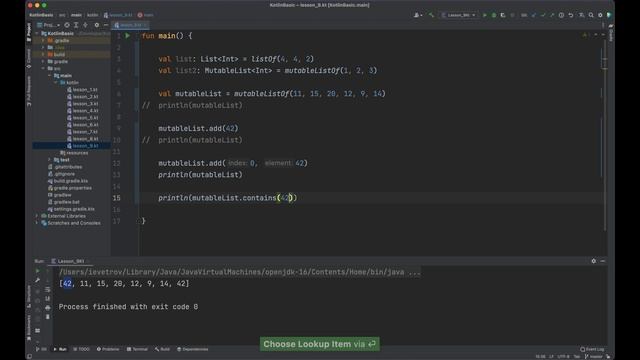Open Project panel options gear

(97, 25)
